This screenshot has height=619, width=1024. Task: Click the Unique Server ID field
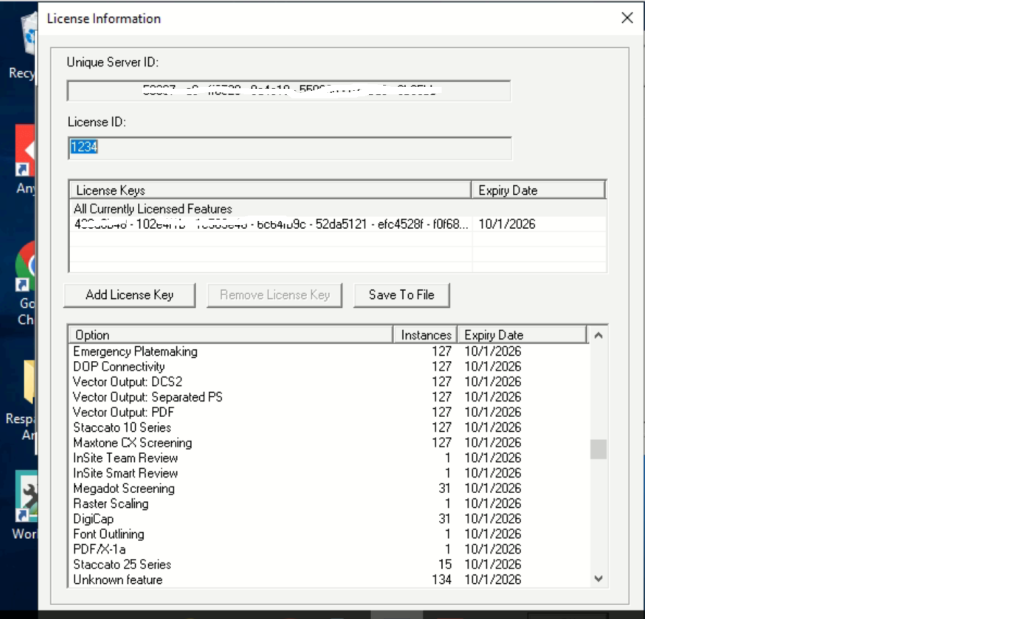288,90
